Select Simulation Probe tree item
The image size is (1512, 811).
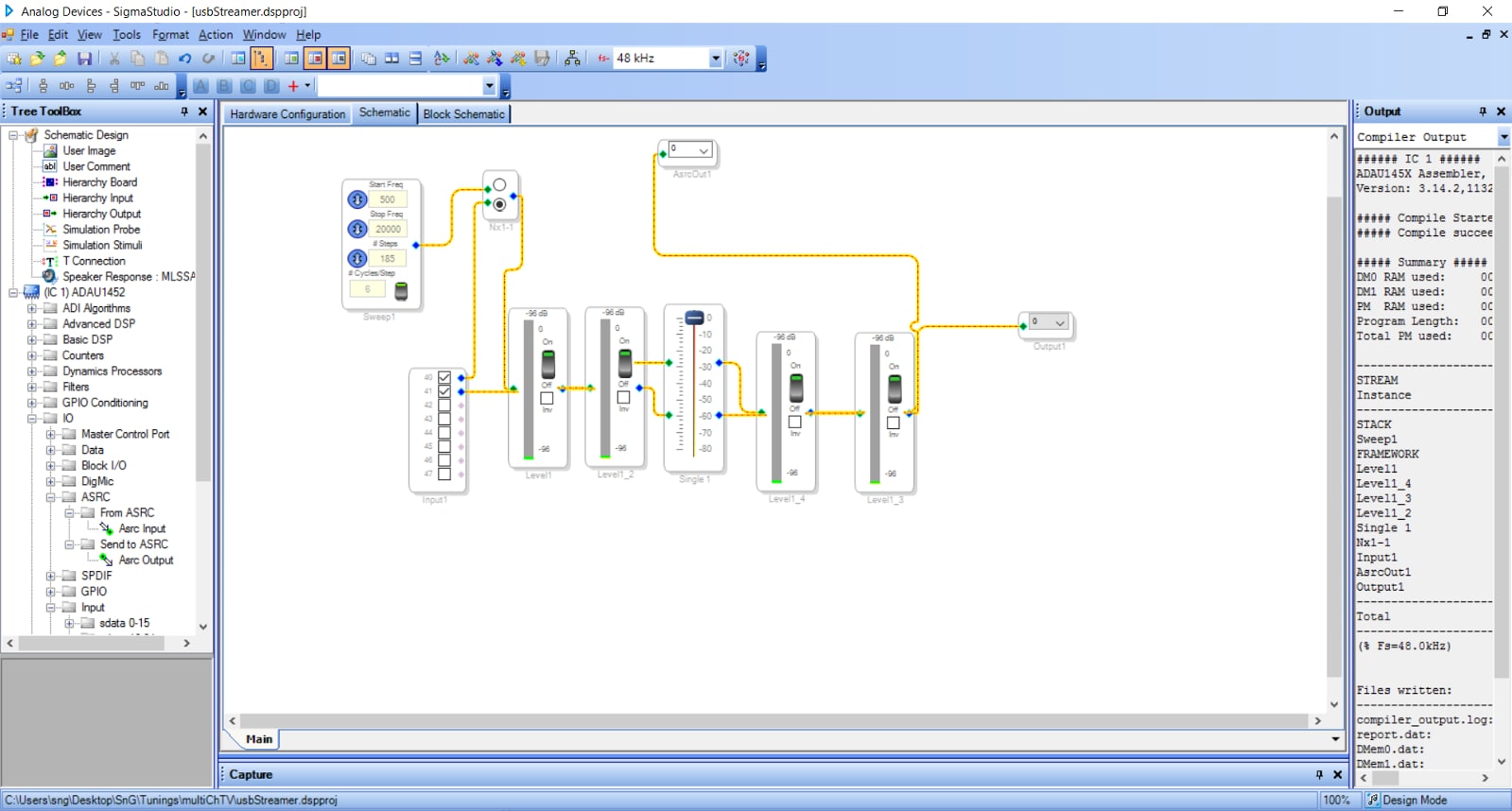point(101,230)
